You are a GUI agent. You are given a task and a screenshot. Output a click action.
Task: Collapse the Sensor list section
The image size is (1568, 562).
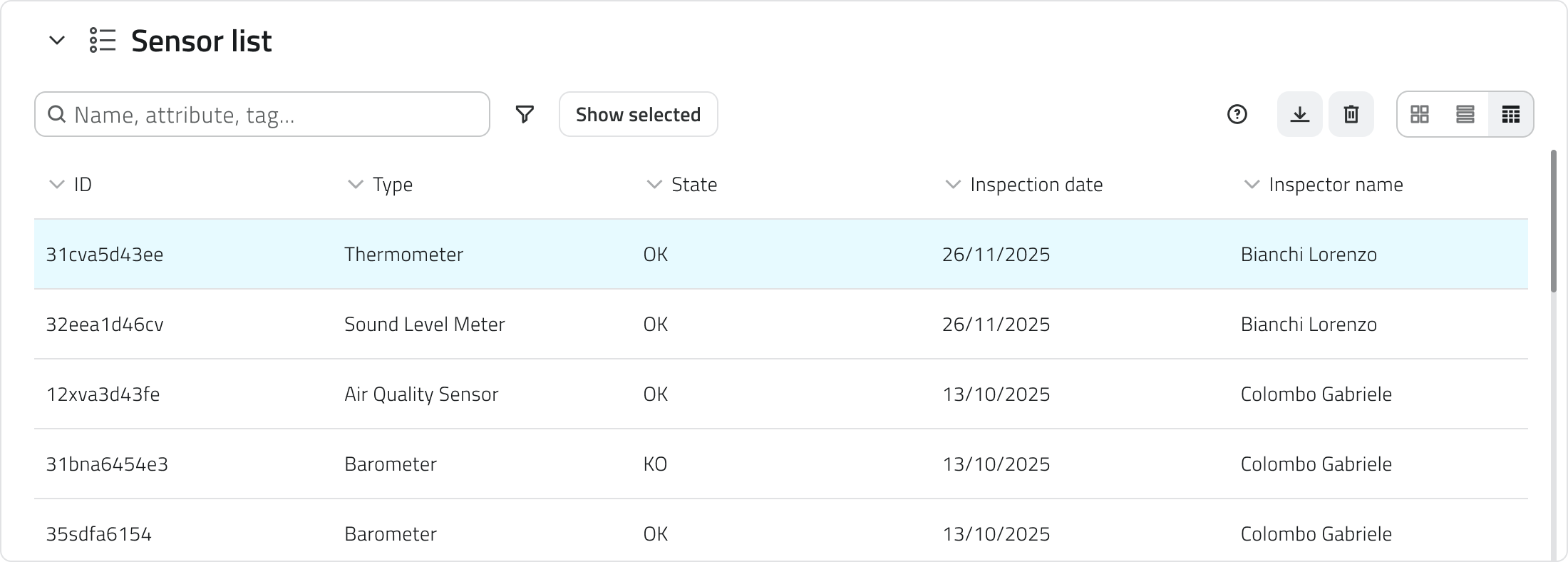point(57,41)
